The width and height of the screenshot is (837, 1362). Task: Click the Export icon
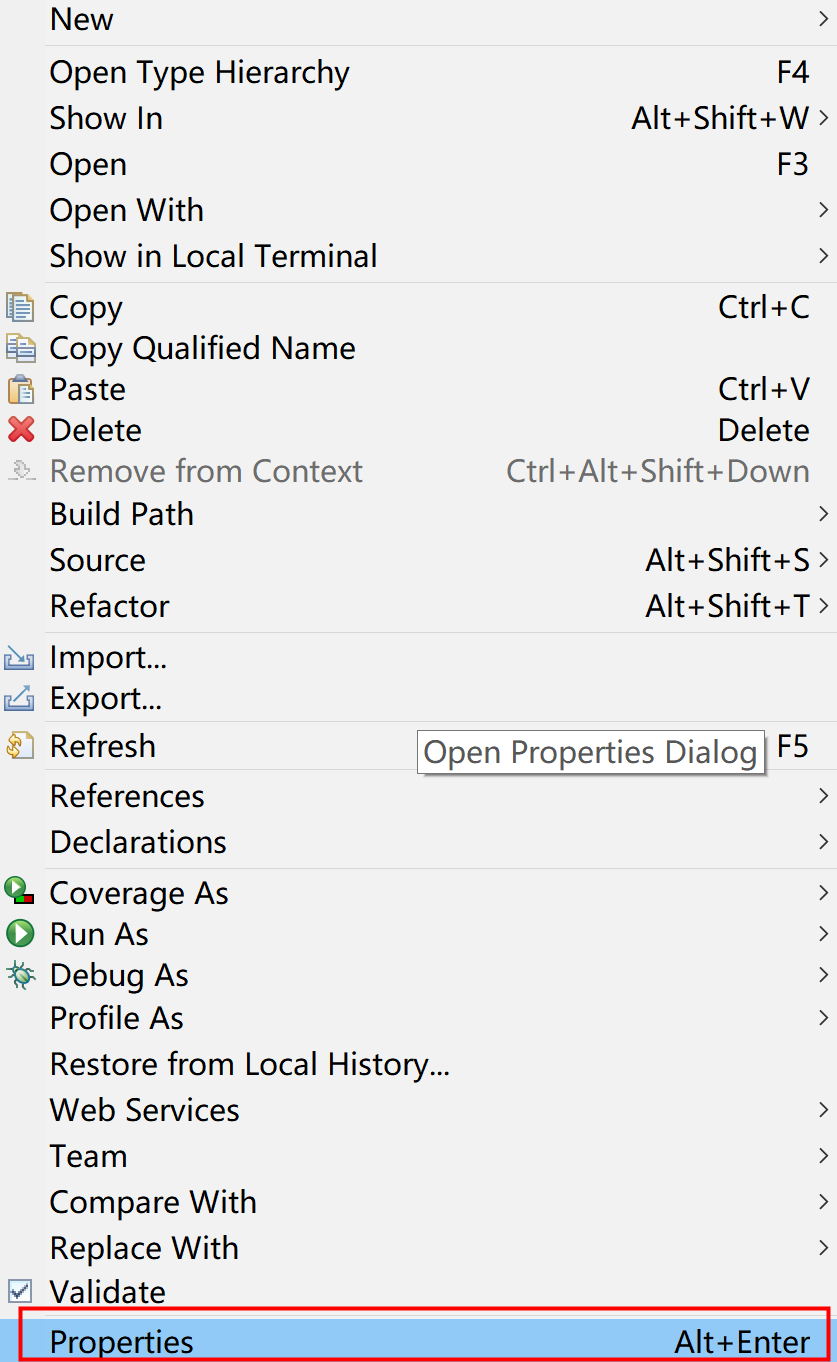click(x=20, y=698)
